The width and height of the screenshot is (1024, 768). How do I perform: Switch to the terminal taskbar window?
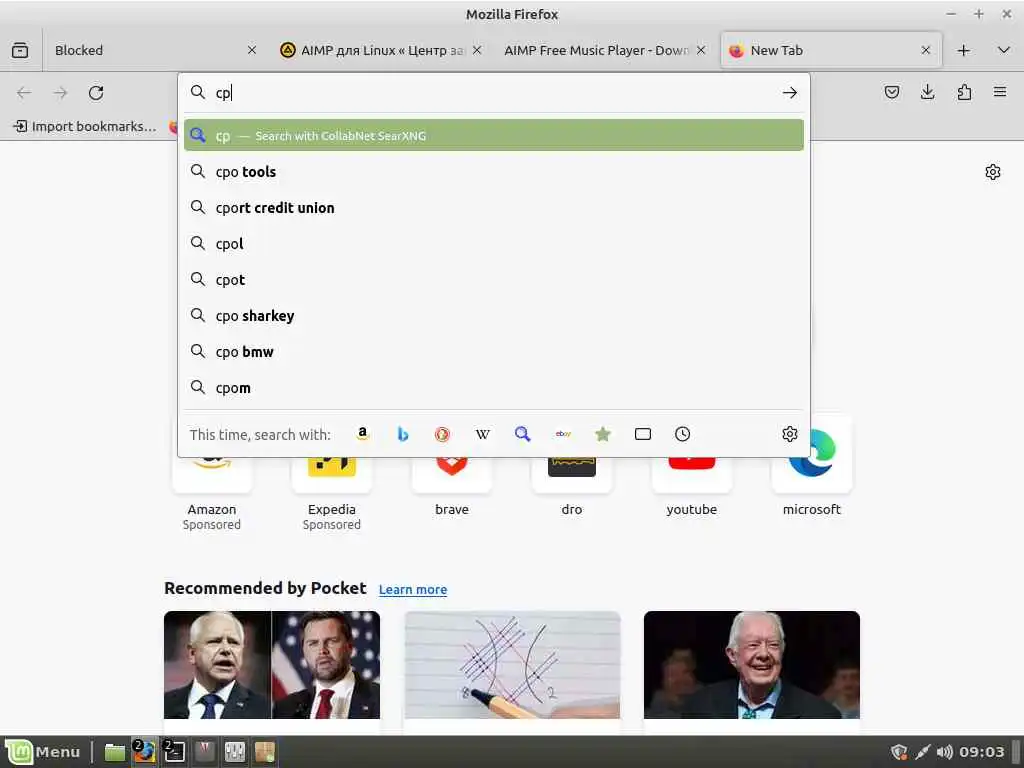pyautogui.click(x=174, y=752)
